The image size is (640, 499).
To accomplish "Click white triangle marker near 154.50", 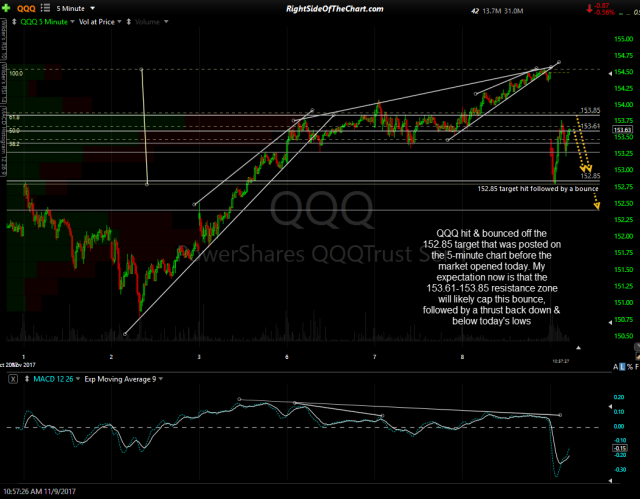I will click(x=610, y=73).
